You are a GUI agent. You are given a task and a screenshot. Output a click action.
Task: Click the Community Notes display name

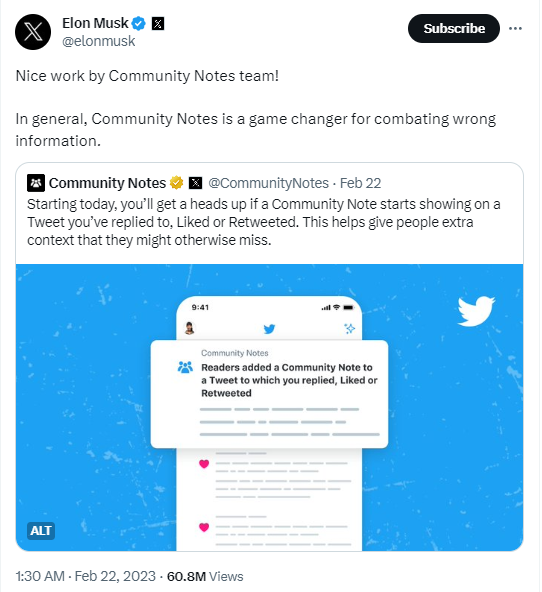tap(107, 183)
